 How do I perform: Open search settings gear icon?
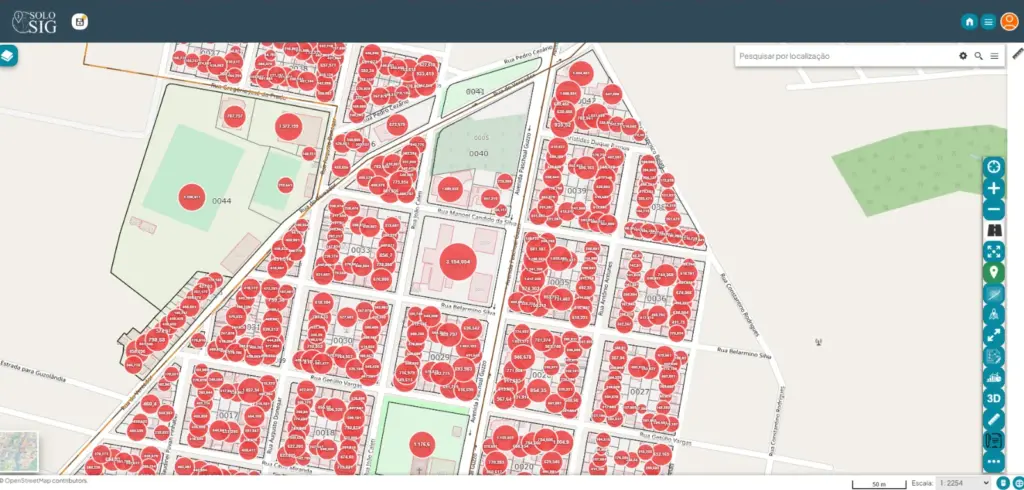click(963, 56)
